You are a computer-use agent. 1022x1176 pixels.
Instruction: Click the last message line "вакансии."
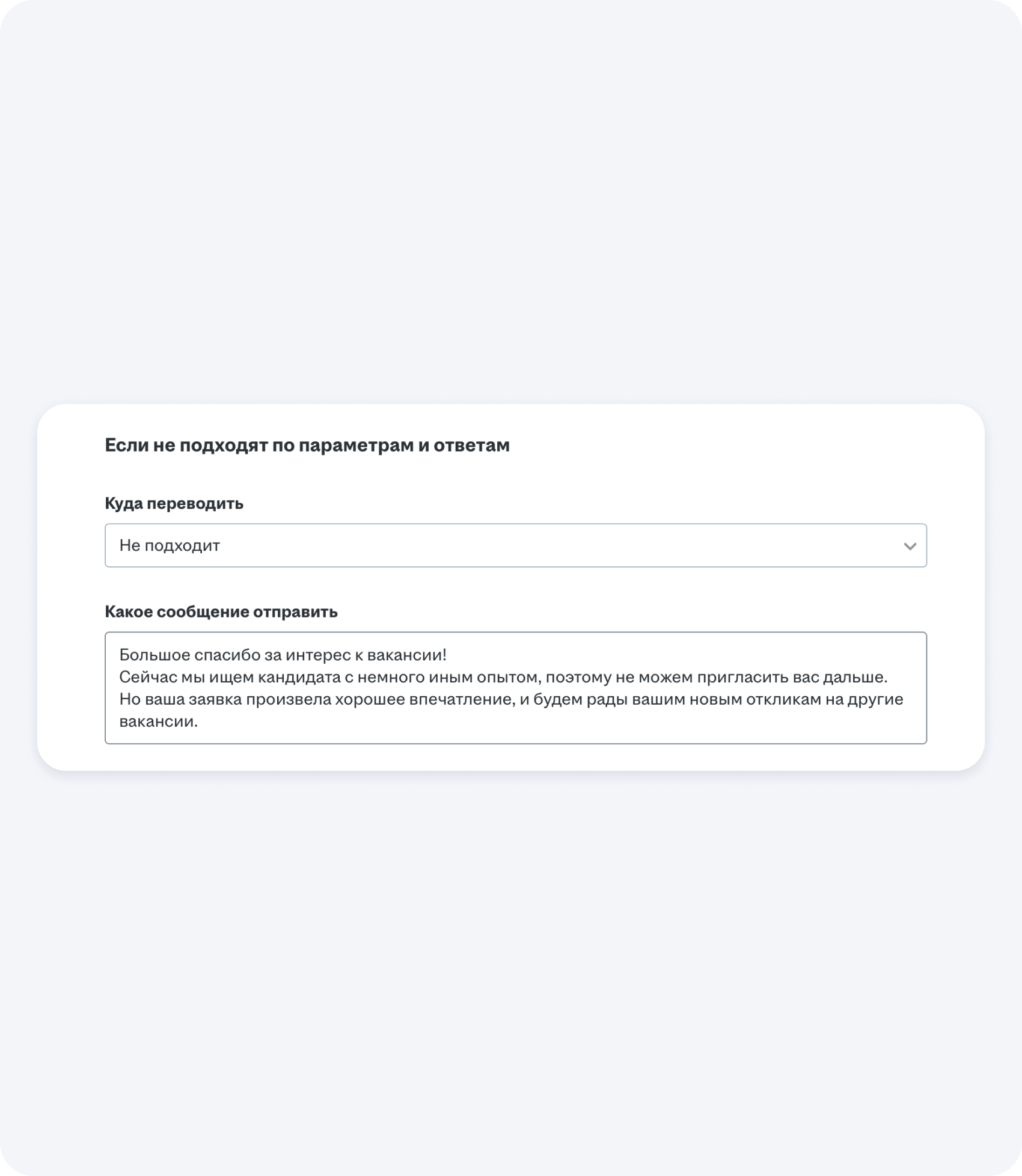(159, 721)
